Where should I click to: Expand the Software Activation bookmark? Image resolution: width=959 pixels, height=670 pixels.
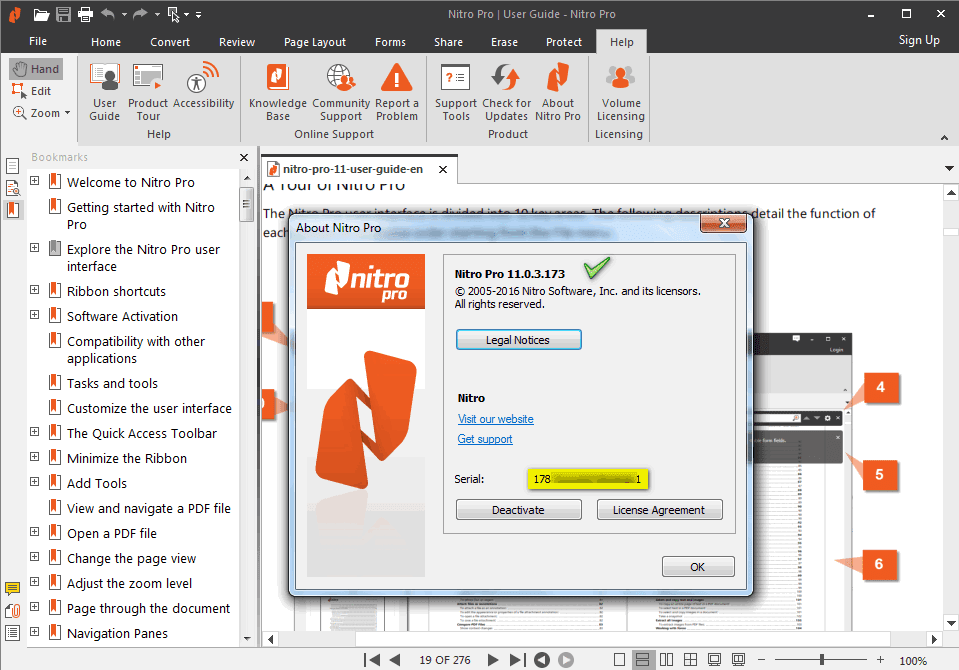click(x=35, y=315)
